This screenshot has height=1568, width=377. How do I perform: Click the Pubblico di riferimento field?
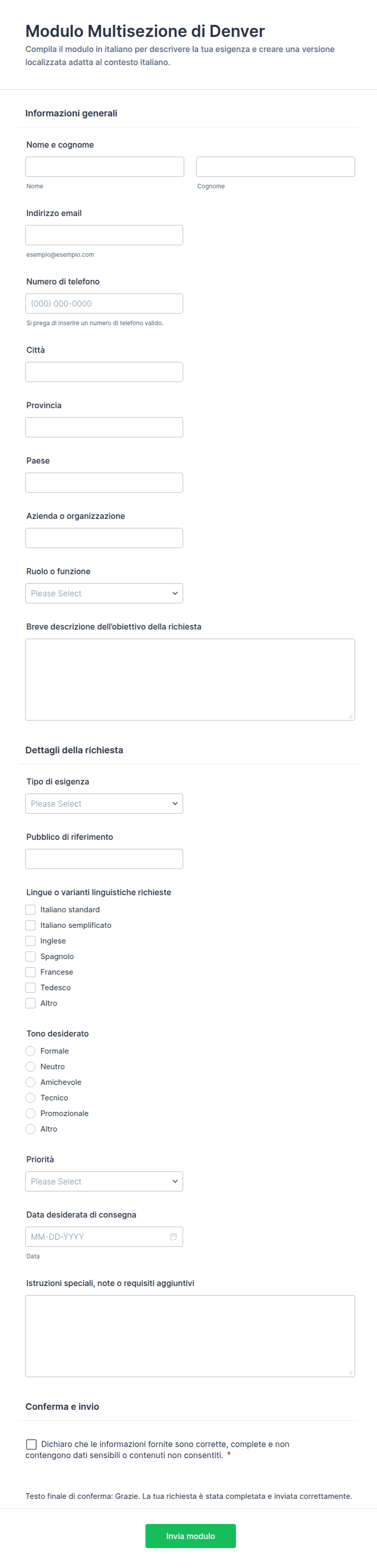point(104,859)
